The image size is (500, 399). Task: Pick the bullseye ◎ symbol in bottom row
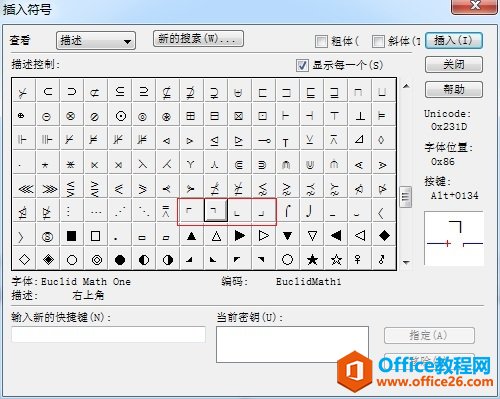tap(96, 259)
